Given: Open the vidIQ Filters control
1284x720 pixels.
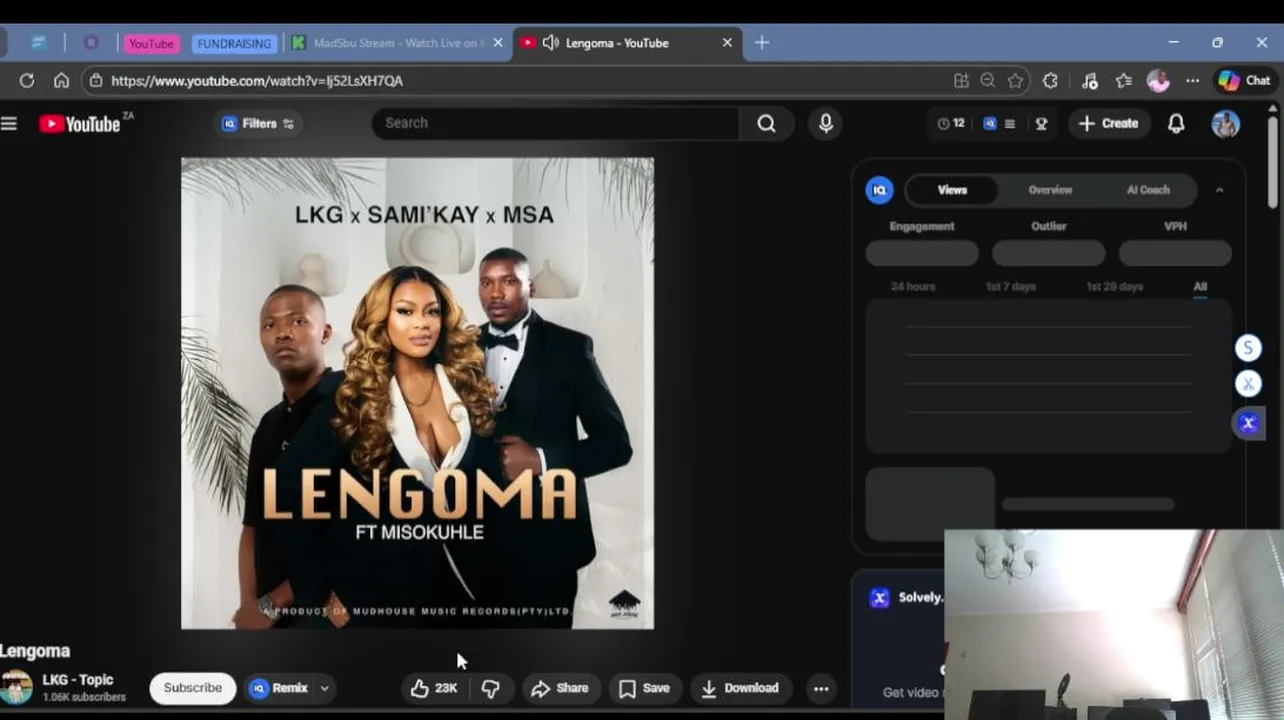Looking at the screenshot, I should click(259, 124).
